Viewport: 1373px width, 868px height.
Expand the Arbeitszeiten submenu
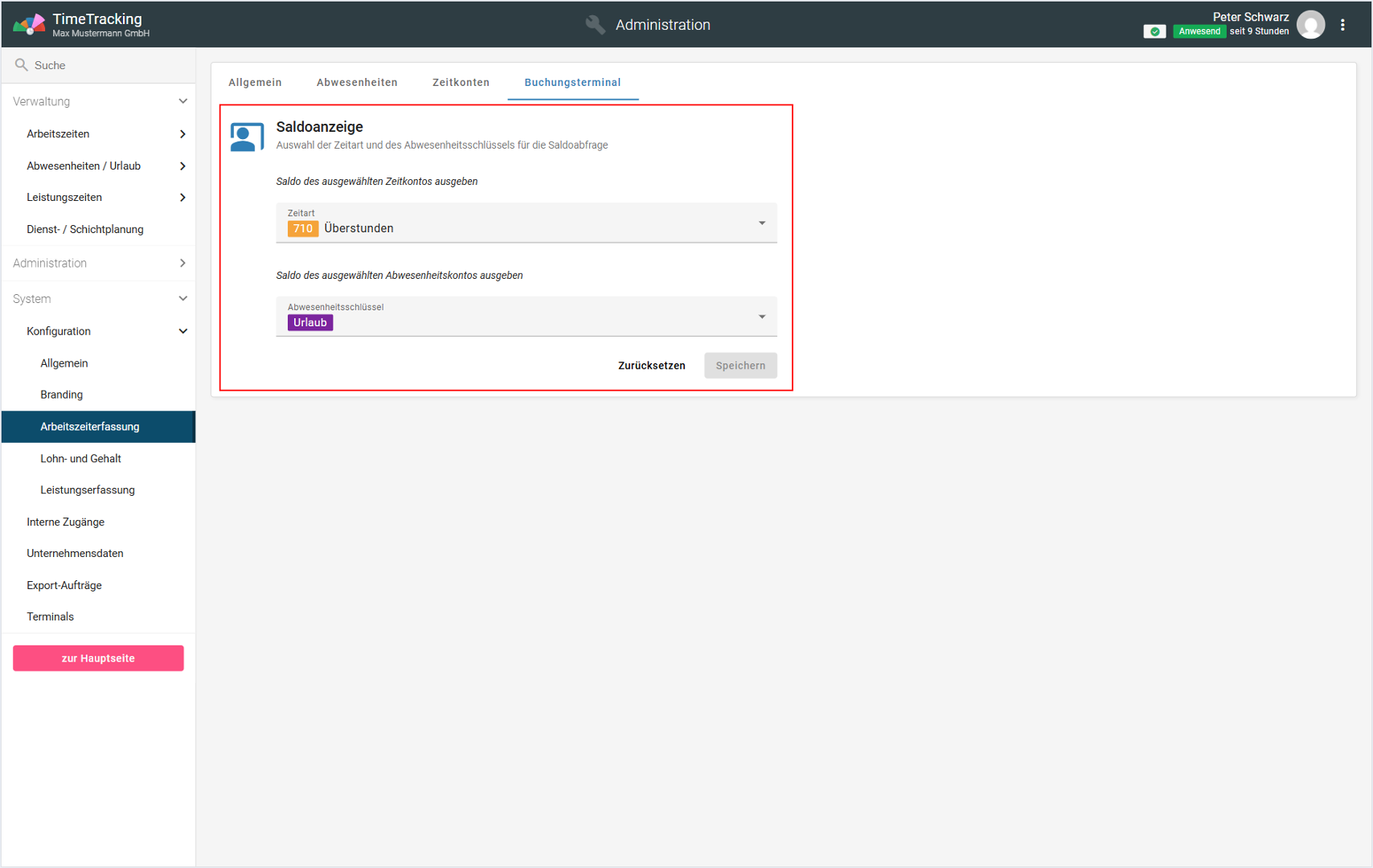(x=182, y=134)
